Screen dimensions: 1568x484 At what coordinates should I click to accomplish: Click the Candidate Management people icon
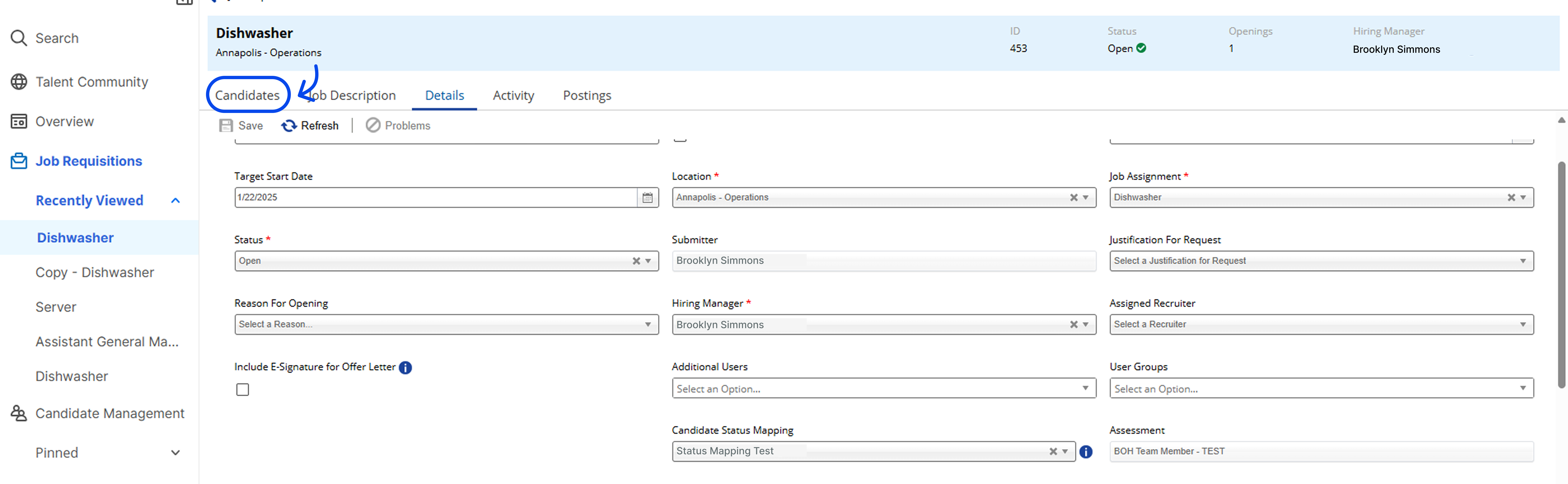(19, 413)
